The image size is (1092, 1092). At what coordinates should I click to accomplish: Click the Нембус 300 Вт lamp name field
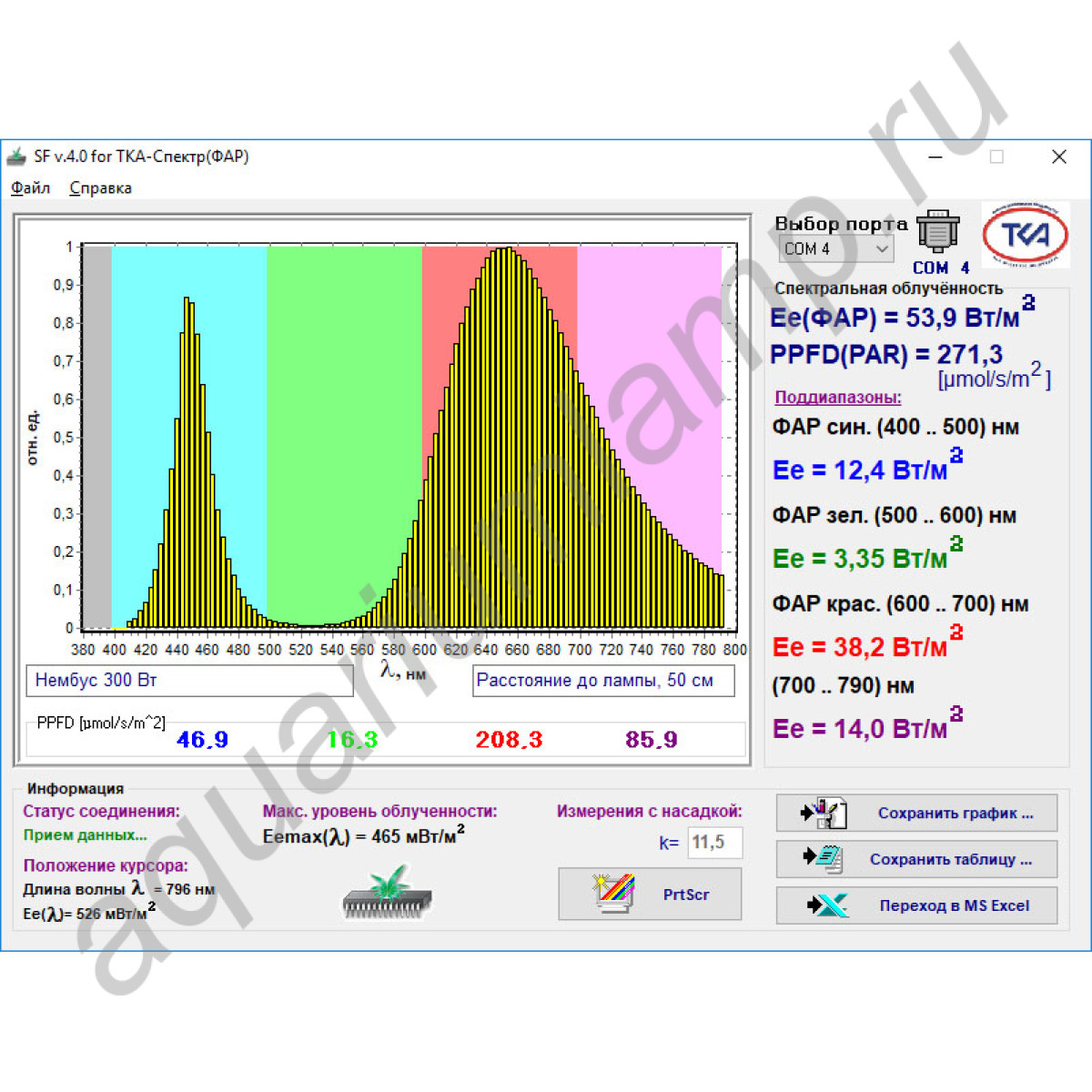189,681
